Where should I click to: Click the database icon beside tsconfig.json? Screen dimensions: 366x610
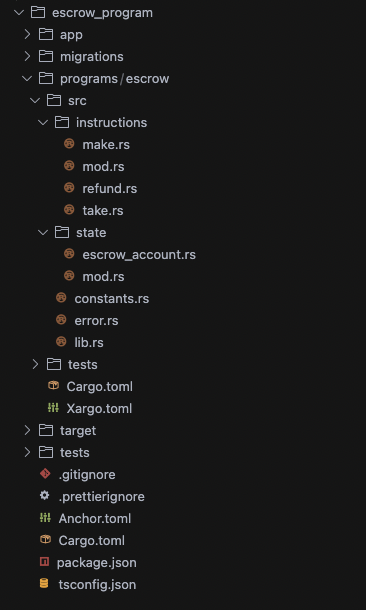44,584
